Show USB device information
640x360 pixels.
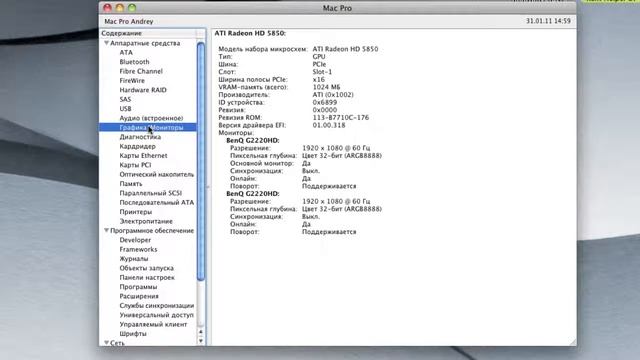click(x=125, y=109)
